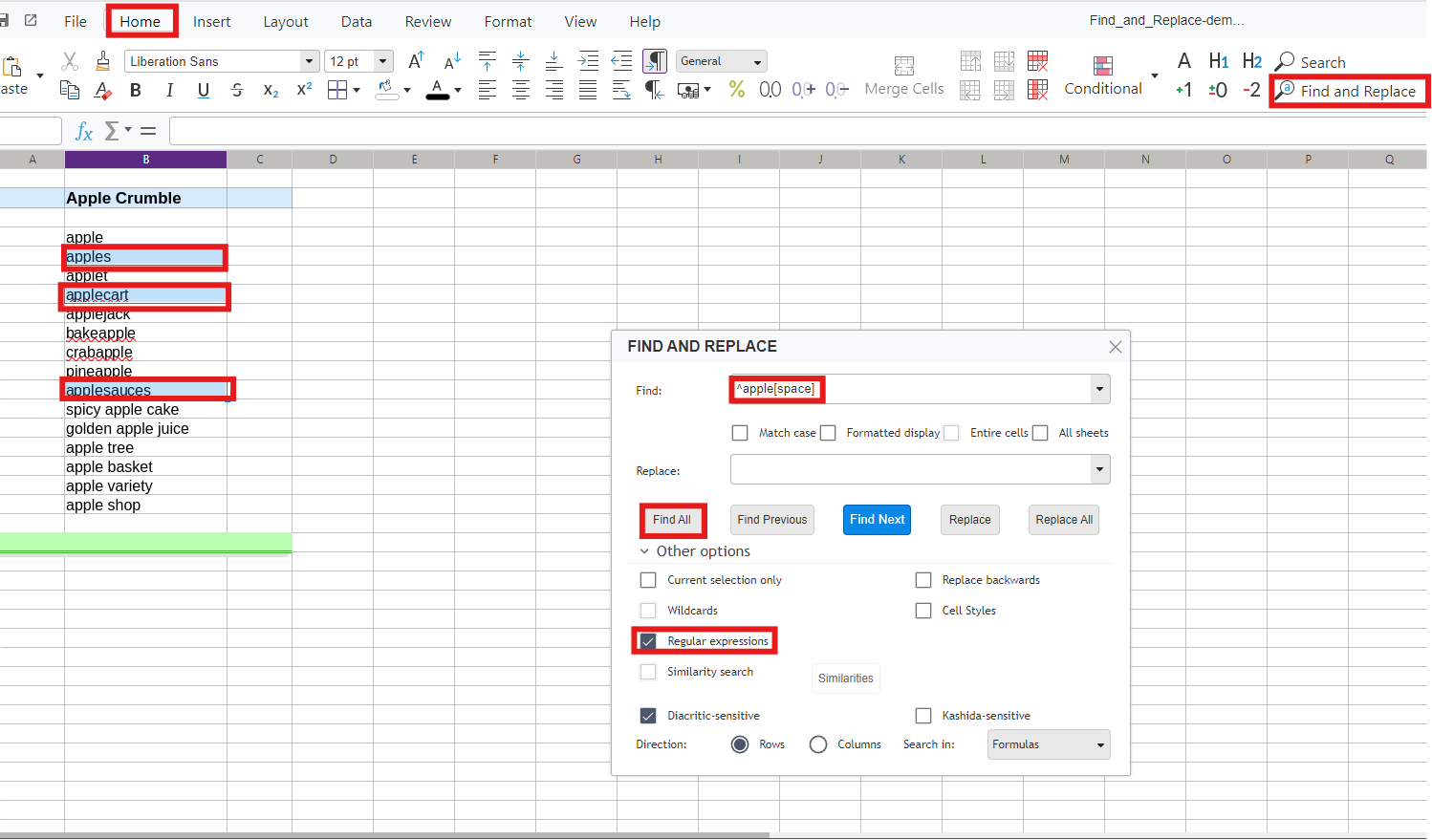Switch to the Insert tab
This screenshot has height=840, width=1432.
211,21
